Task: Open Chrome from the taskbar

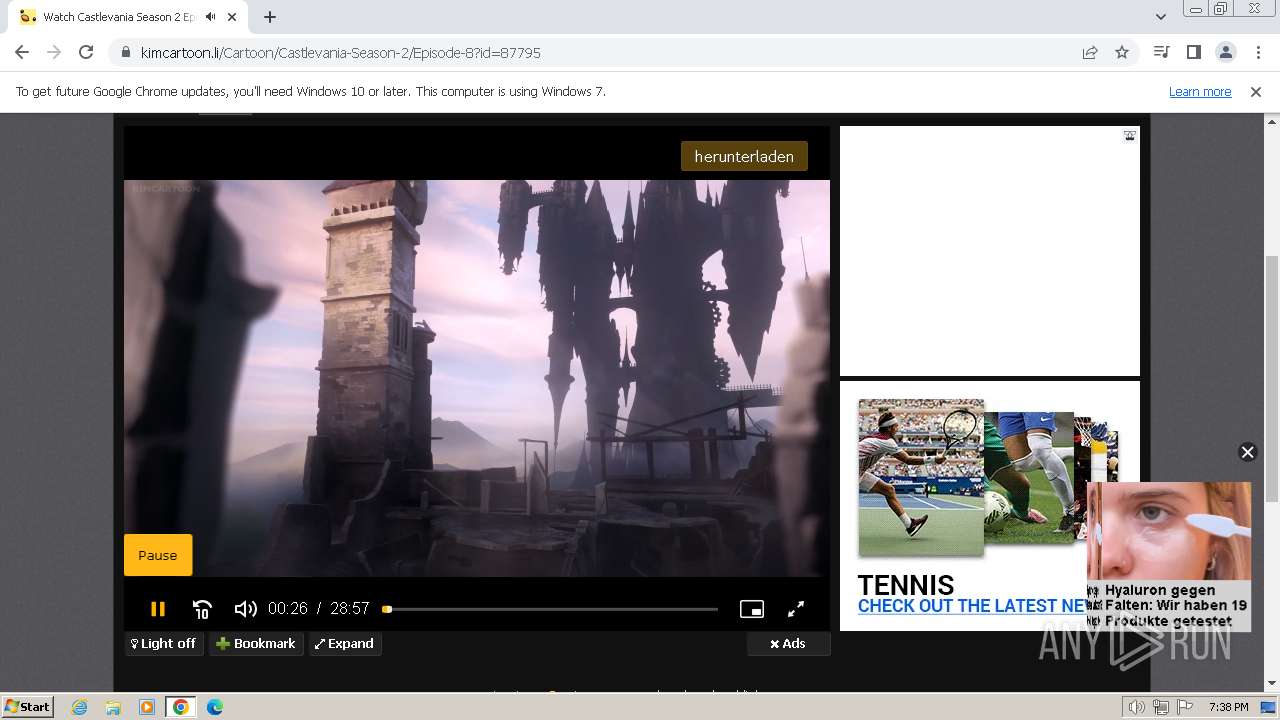Action: pyautogui.click(x=181, y=707)
